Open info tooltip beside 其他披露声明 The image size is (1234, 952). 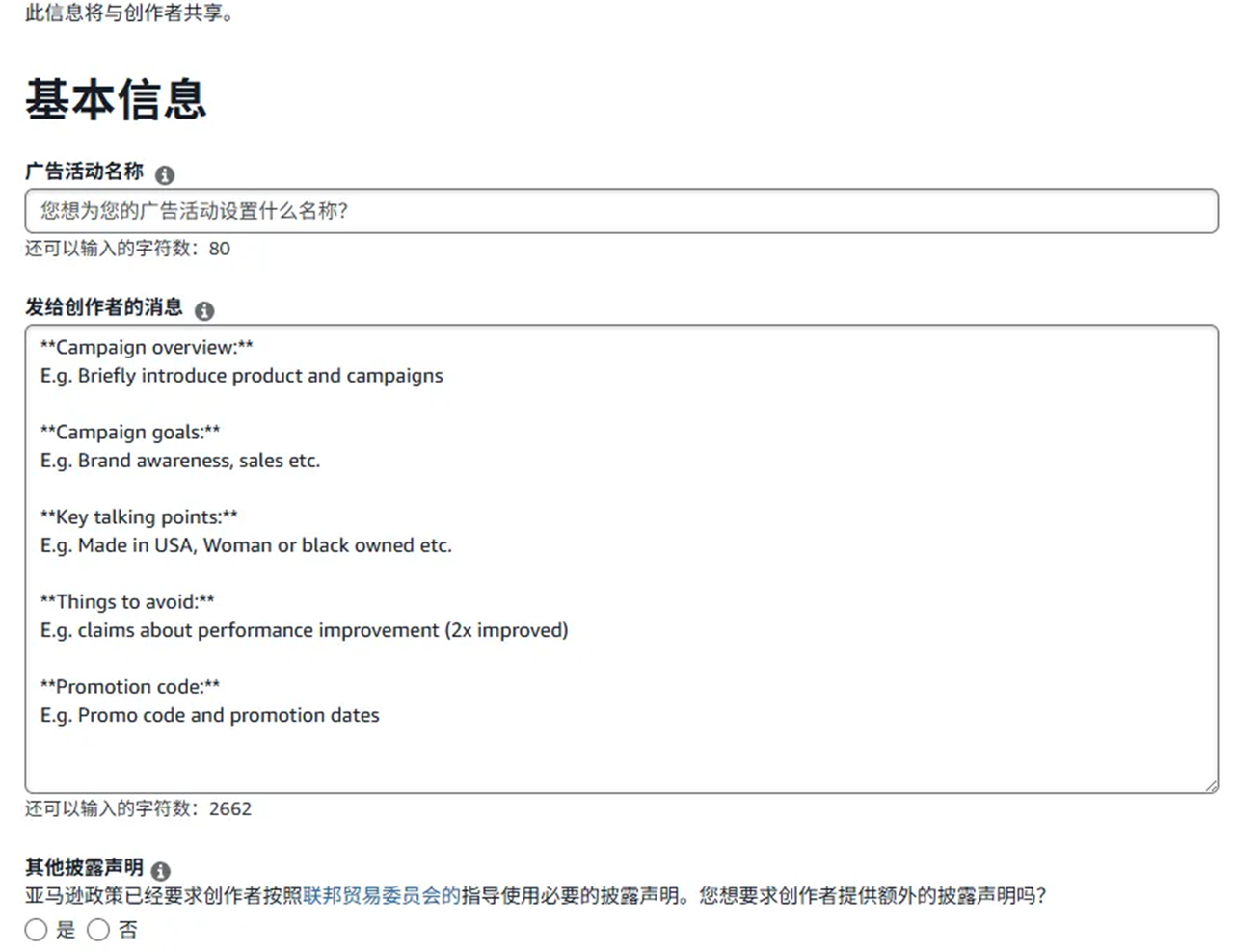[161, 871]
